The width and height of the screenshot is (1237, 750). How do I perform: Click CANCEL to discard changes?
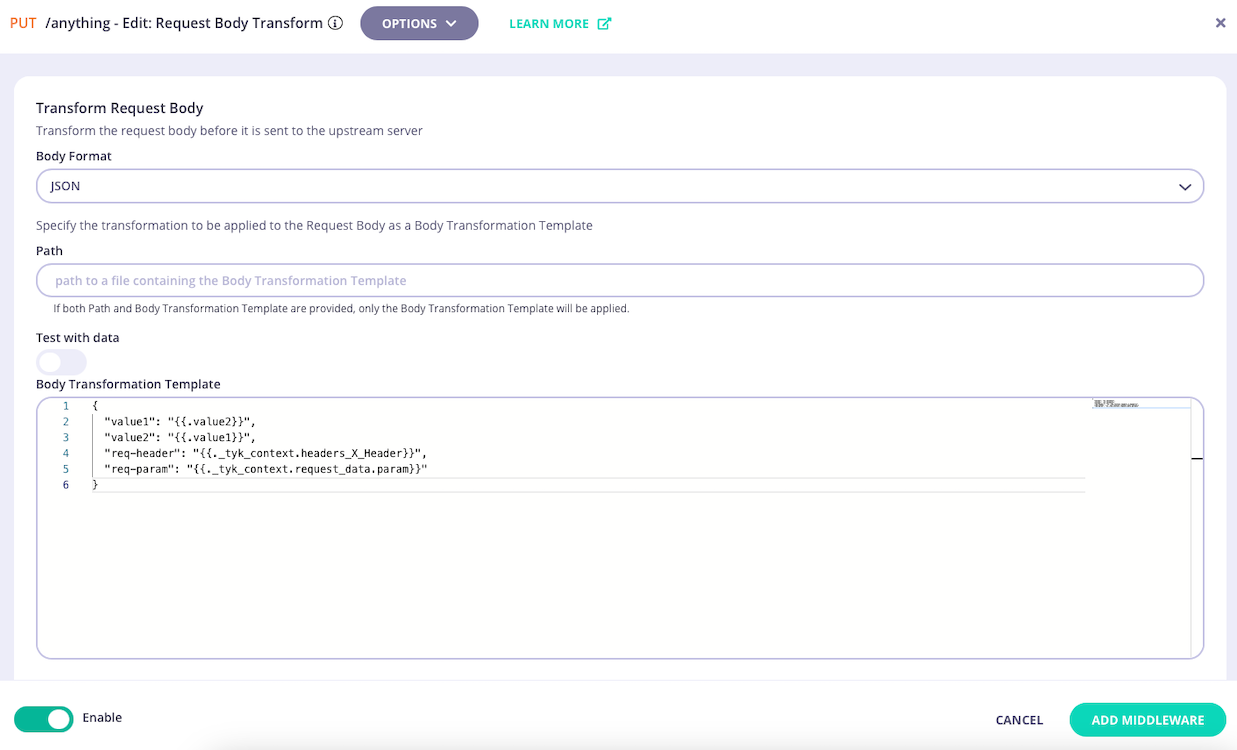(1018, 719)
